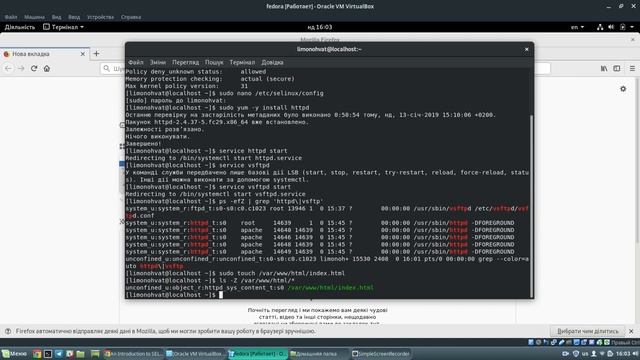
Task: Click the us keyboard layout indicator in host tray
Action: click(585, 354)
